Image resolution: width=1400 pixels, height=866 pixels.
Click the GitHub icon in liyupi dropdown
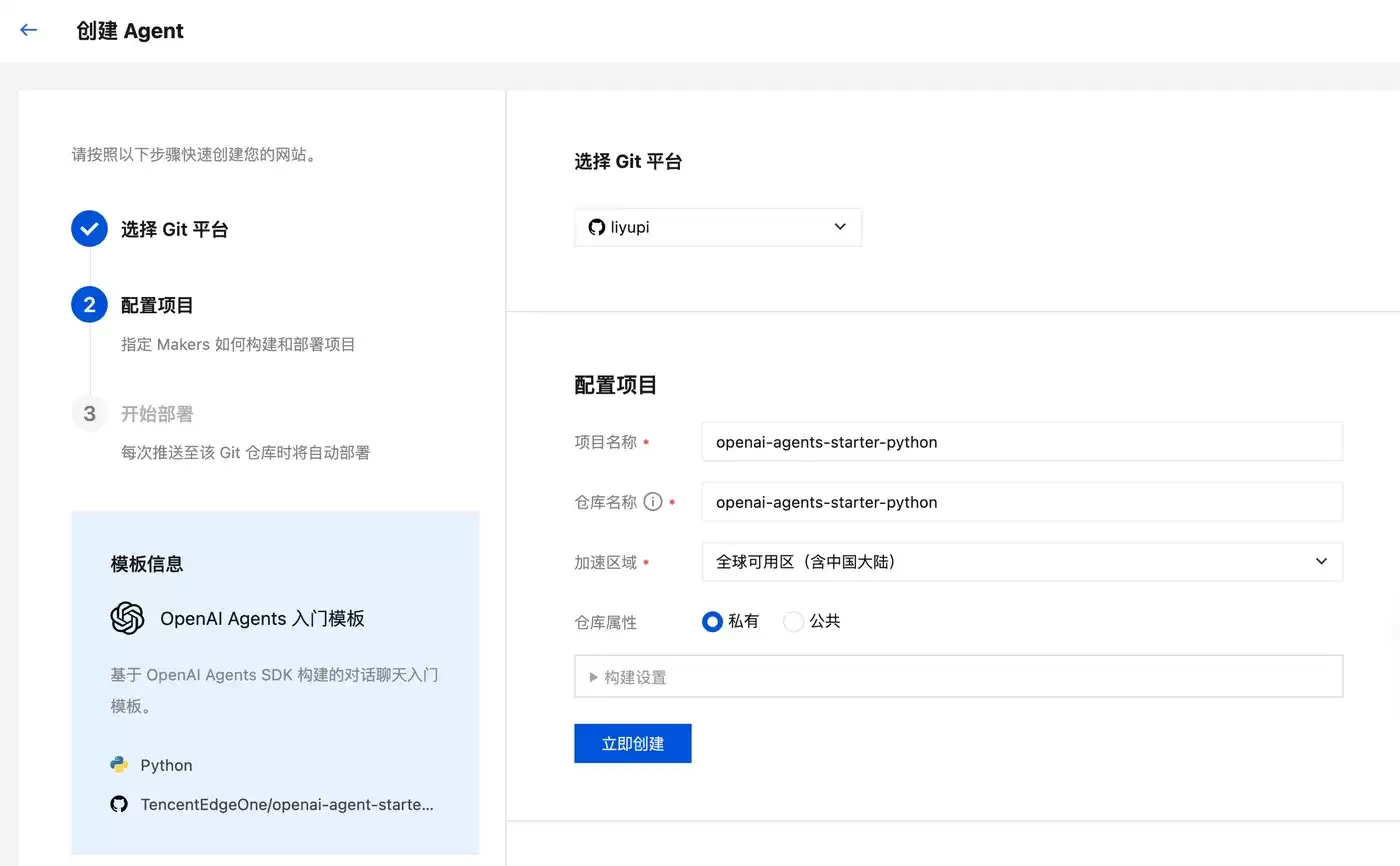coord(597,227)
